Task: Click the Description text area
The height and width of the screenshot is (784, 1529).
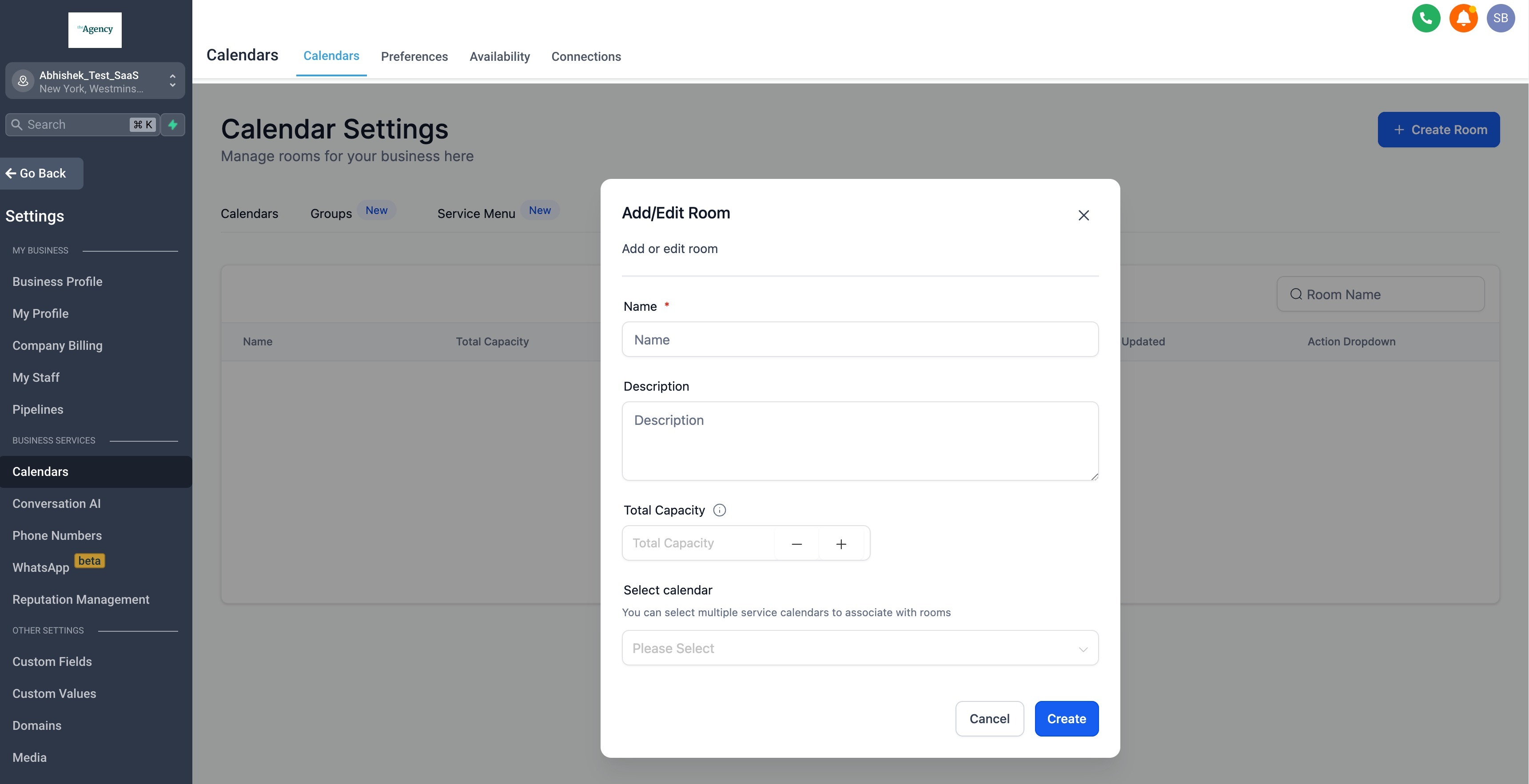Action: point(860,441)
